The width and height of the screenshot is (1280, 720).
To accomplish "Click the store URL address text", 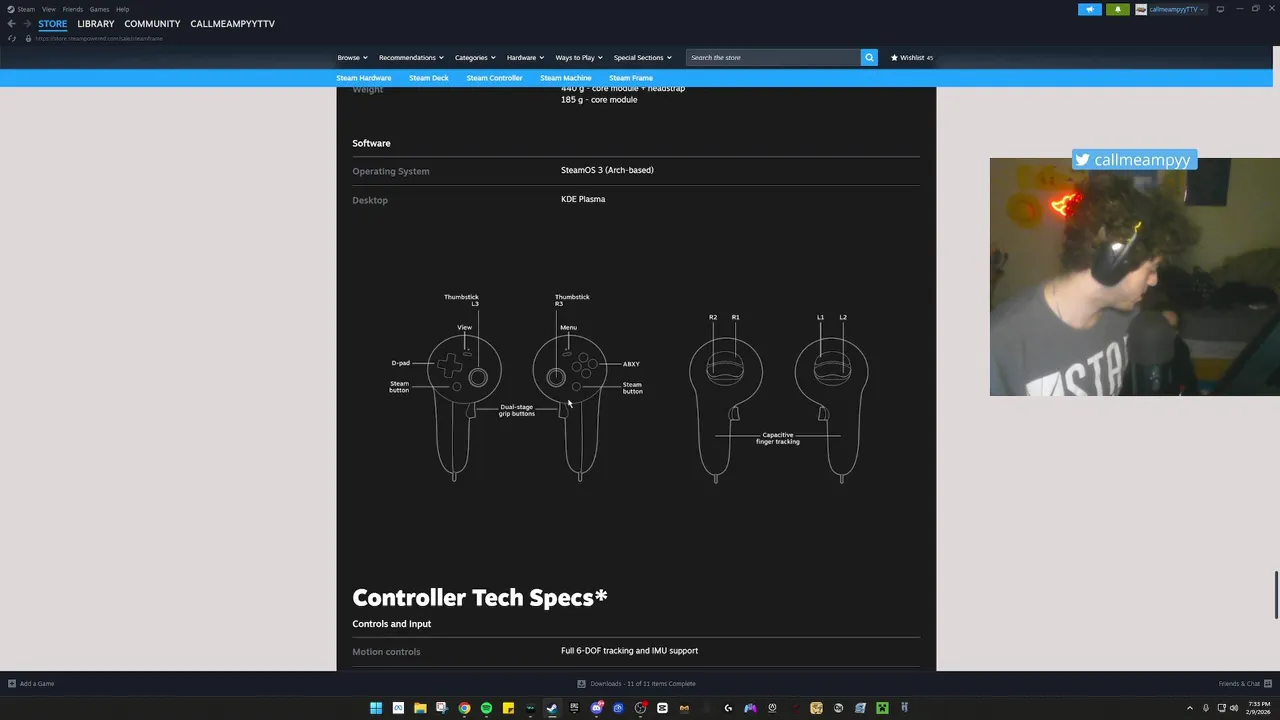I will (x=99, y=38).
